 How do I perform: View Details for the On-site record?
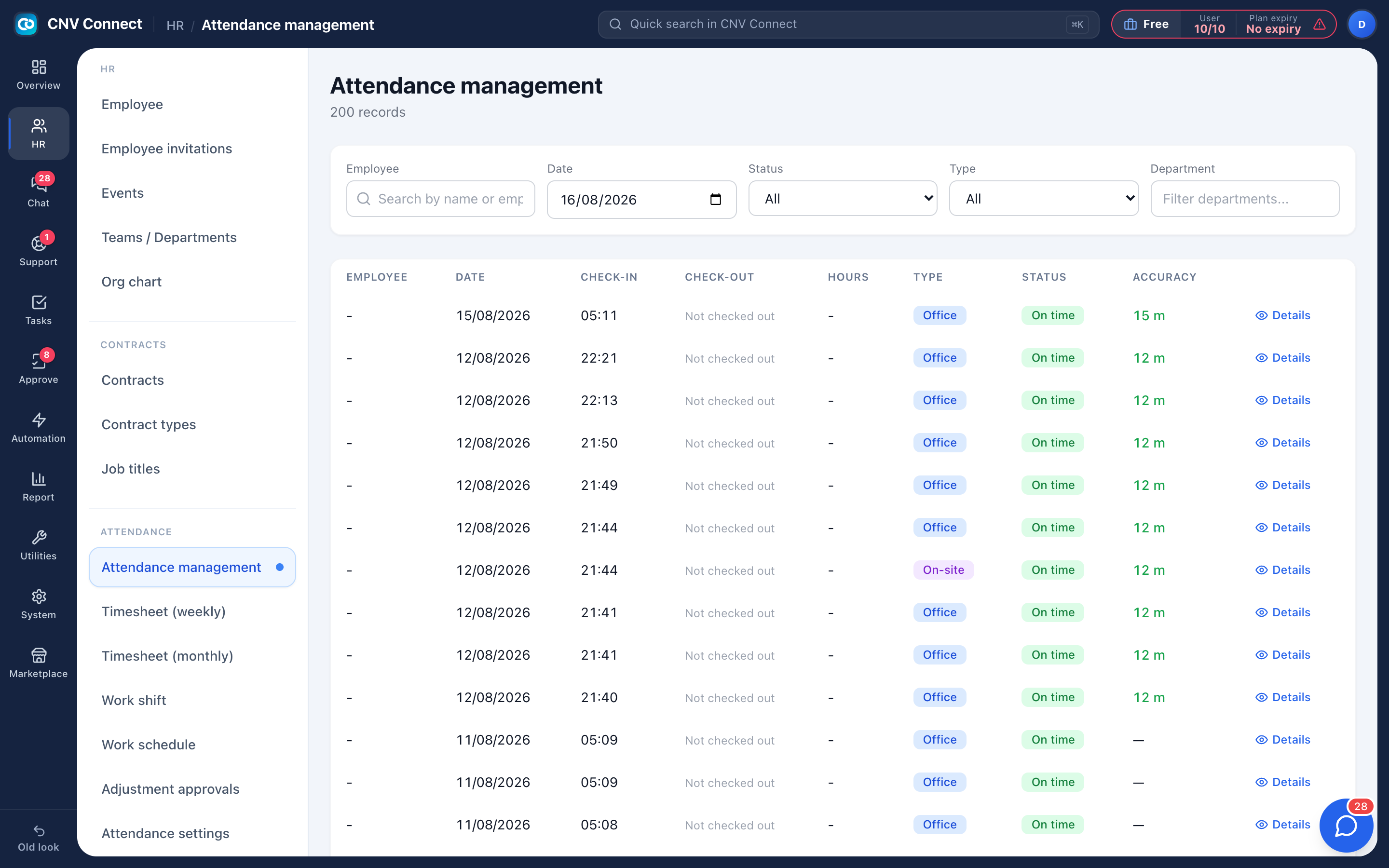coord(1283,570)
